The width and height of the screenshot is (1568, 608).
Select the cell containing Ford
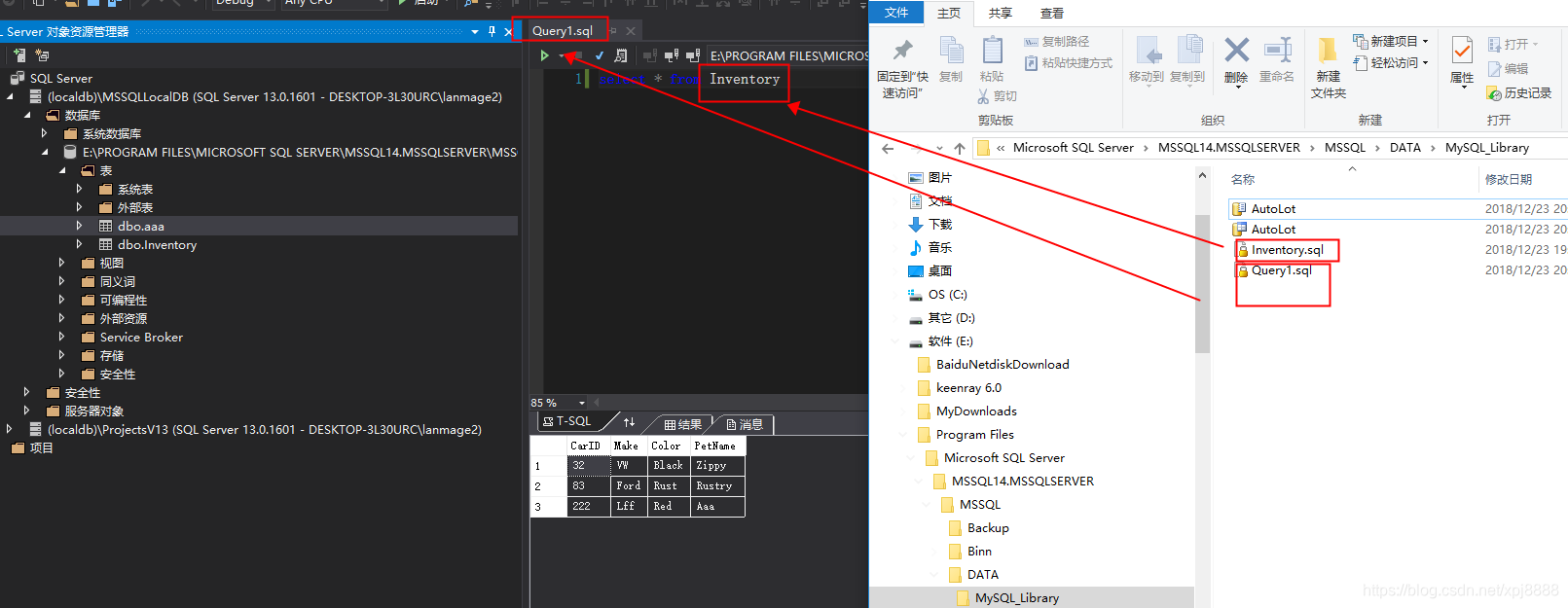pos(629,486)
